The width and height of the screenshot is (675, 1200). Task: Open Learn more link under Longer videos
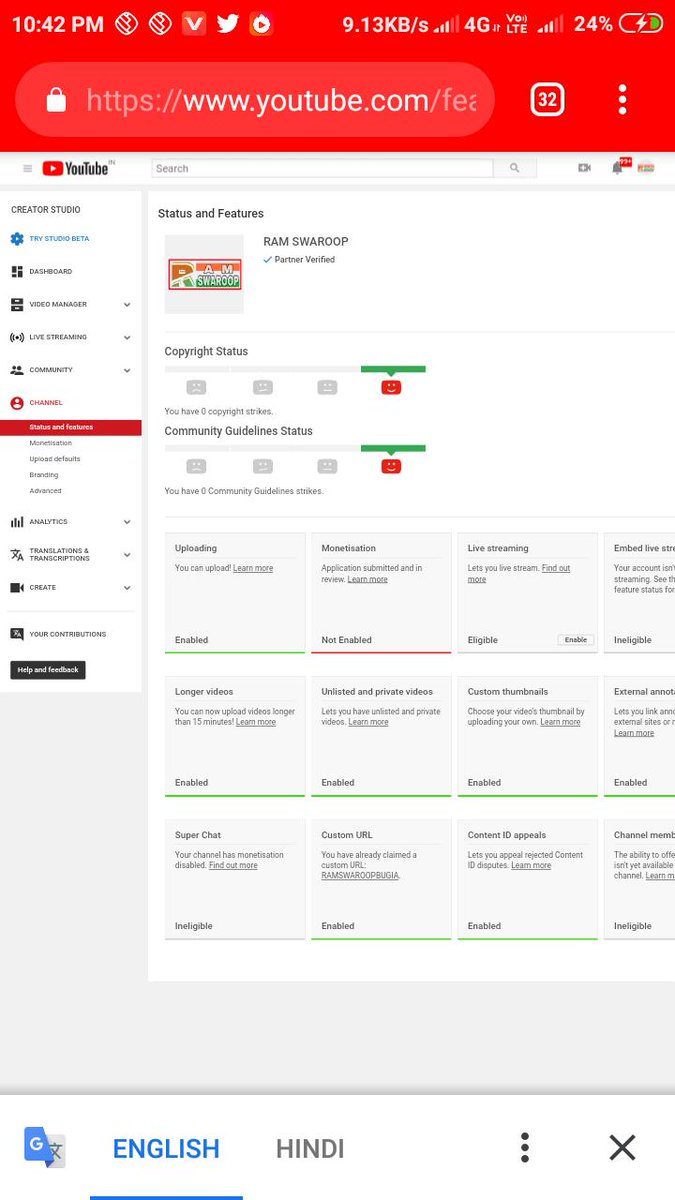pos(256,722)
